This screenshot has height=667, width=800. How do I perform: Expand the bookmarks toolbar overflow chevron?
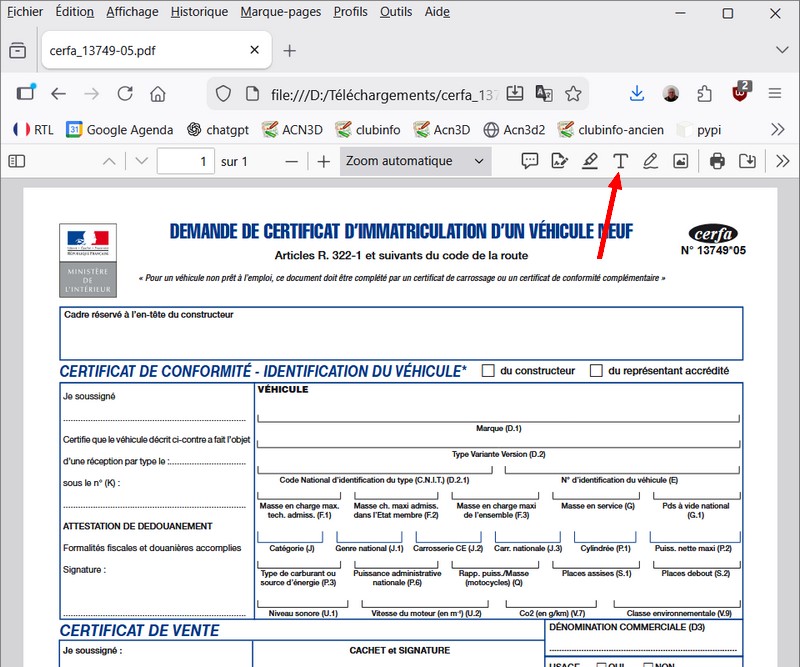click(x=777, y=129)
